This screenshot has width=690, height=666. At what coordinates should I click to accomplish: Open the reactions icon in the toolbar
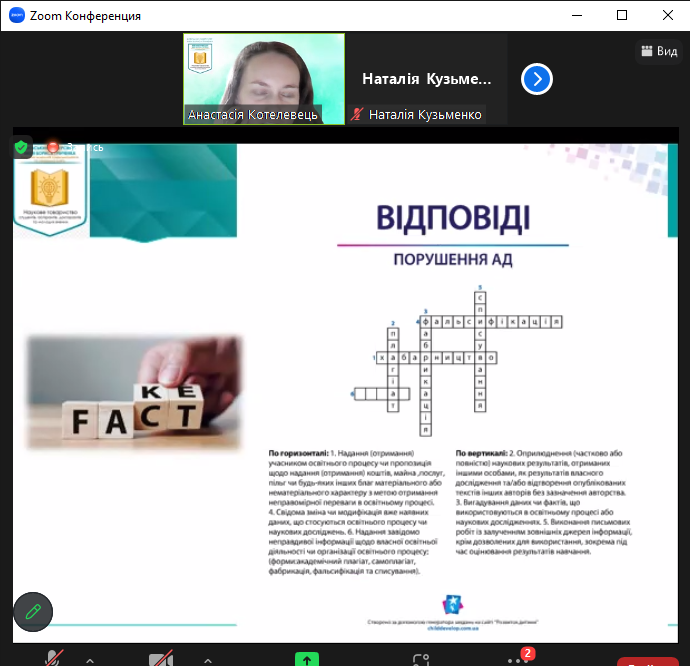pyautogui.click(x=421, y=659)
